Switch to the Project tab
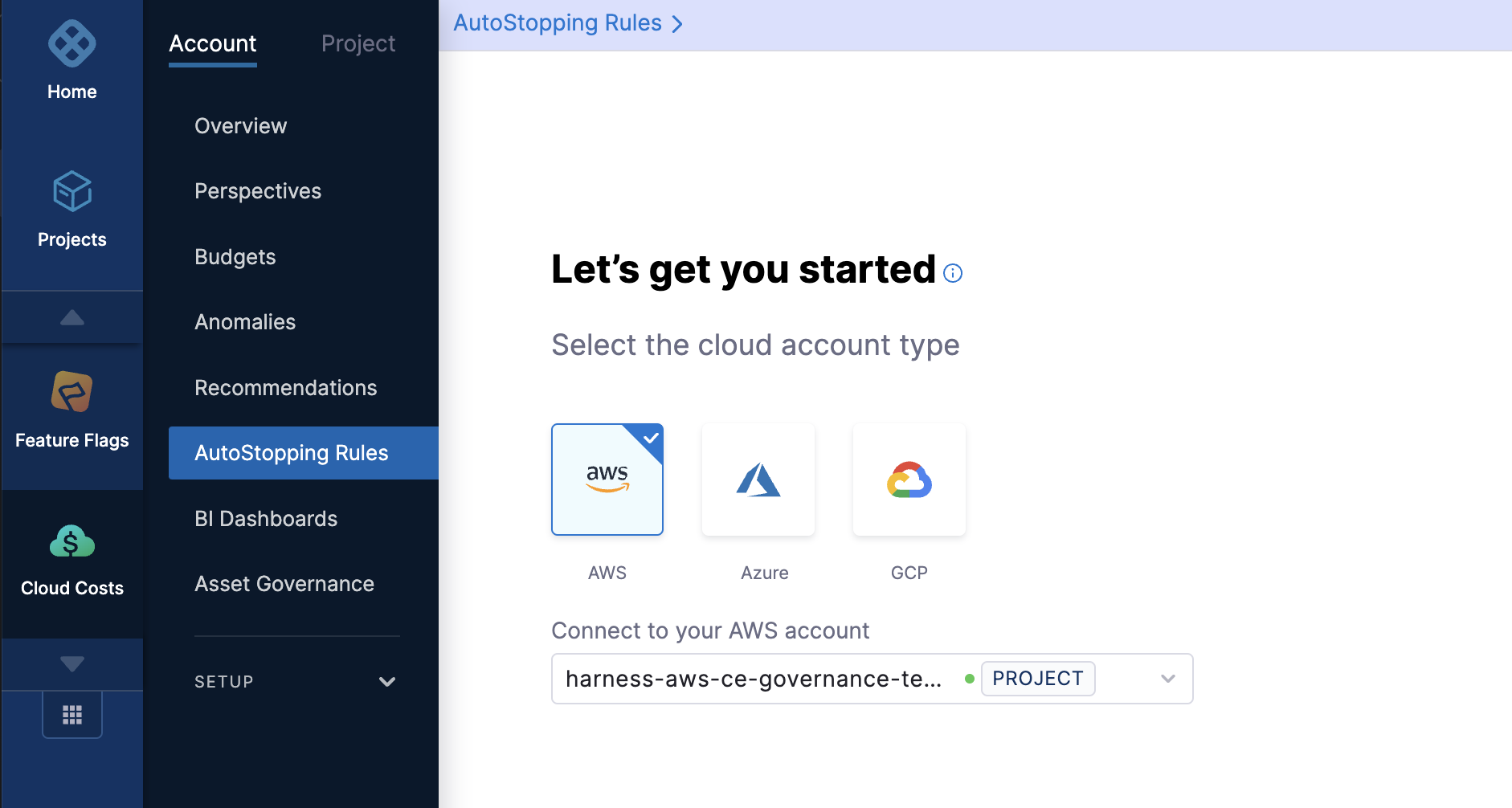This screenshot has height=808, width=1512. coord(358,43)
